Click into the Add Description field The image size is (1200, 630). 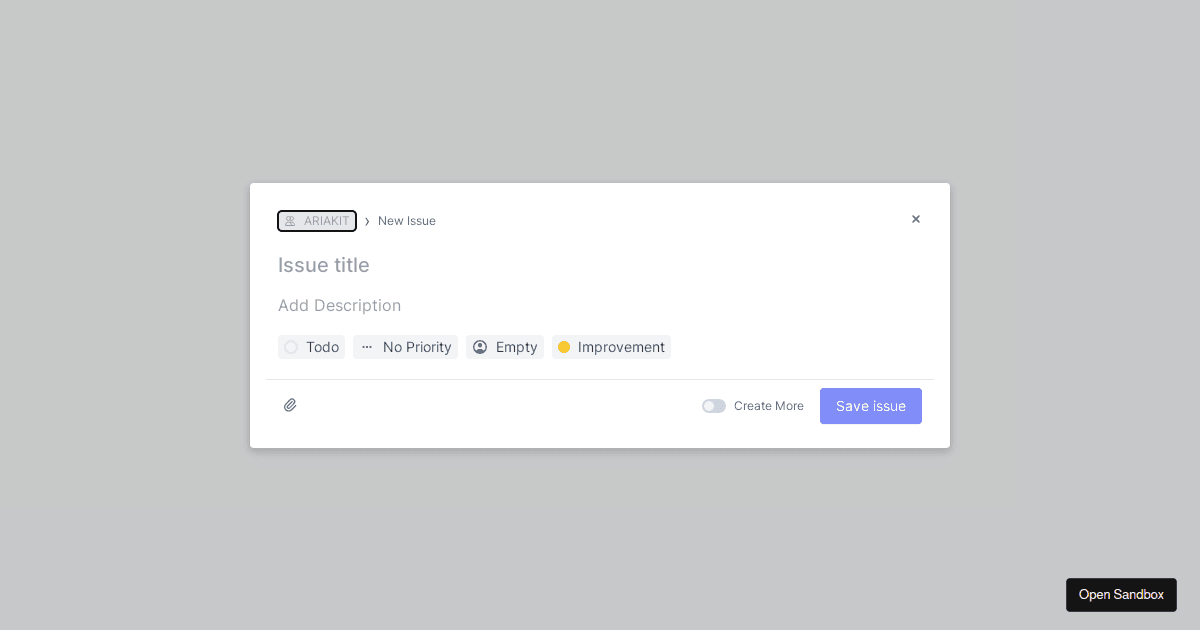(x=600, y=305)
